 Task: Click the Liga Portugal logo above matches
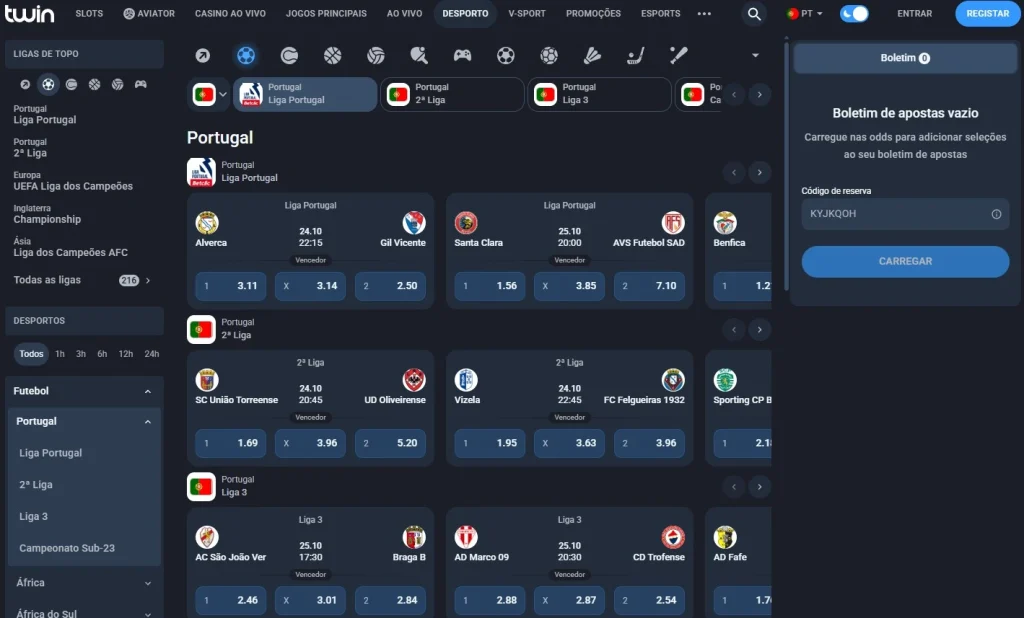[x=201, y=172]
